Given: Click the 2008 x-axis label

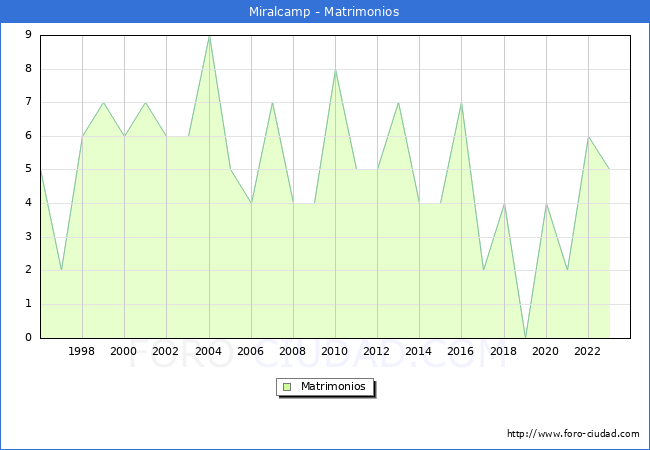Looking at the screenshot, I should 293,351.
